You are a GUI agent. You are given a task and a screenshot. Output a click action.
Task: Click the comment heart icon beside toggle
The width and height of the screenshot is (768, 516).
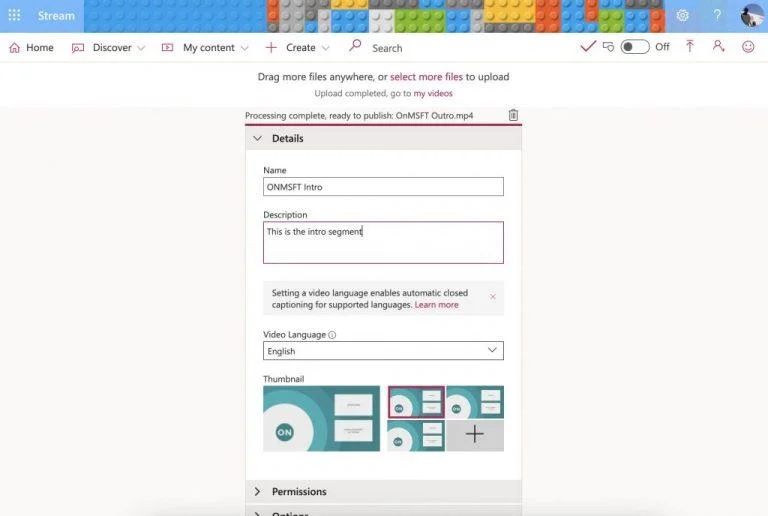(x=608, y=47)
